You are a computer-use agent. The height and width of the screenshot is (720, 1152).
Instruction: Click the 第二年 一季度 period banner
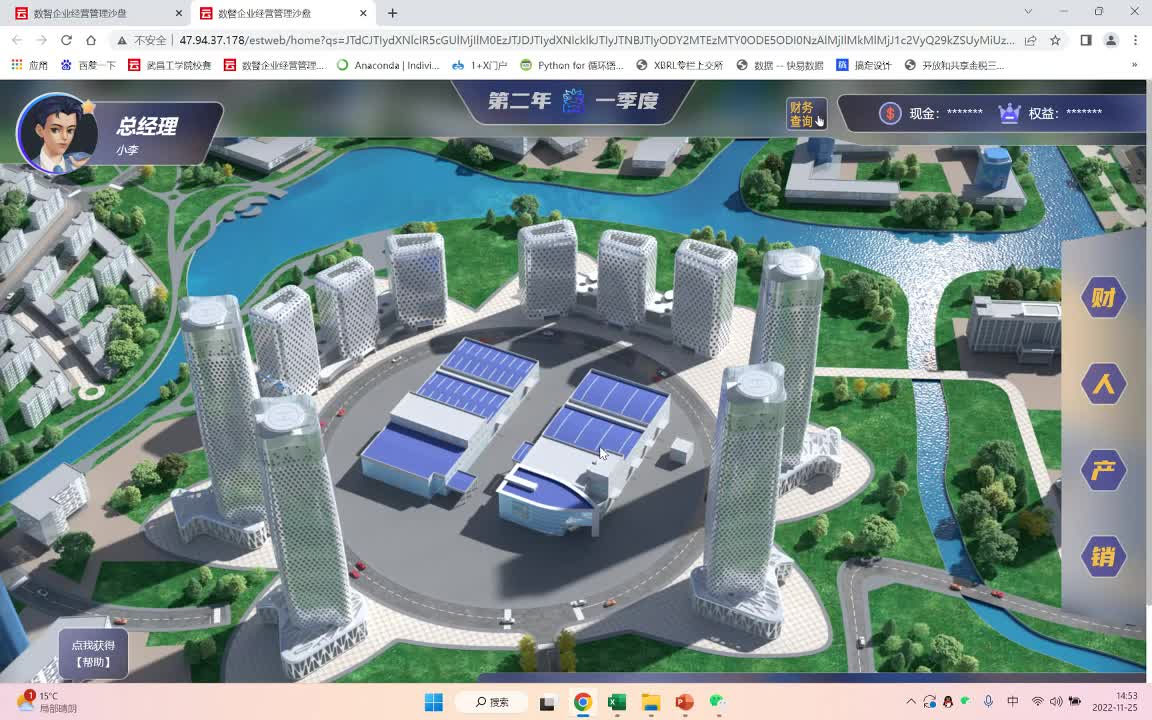[573, 101]
